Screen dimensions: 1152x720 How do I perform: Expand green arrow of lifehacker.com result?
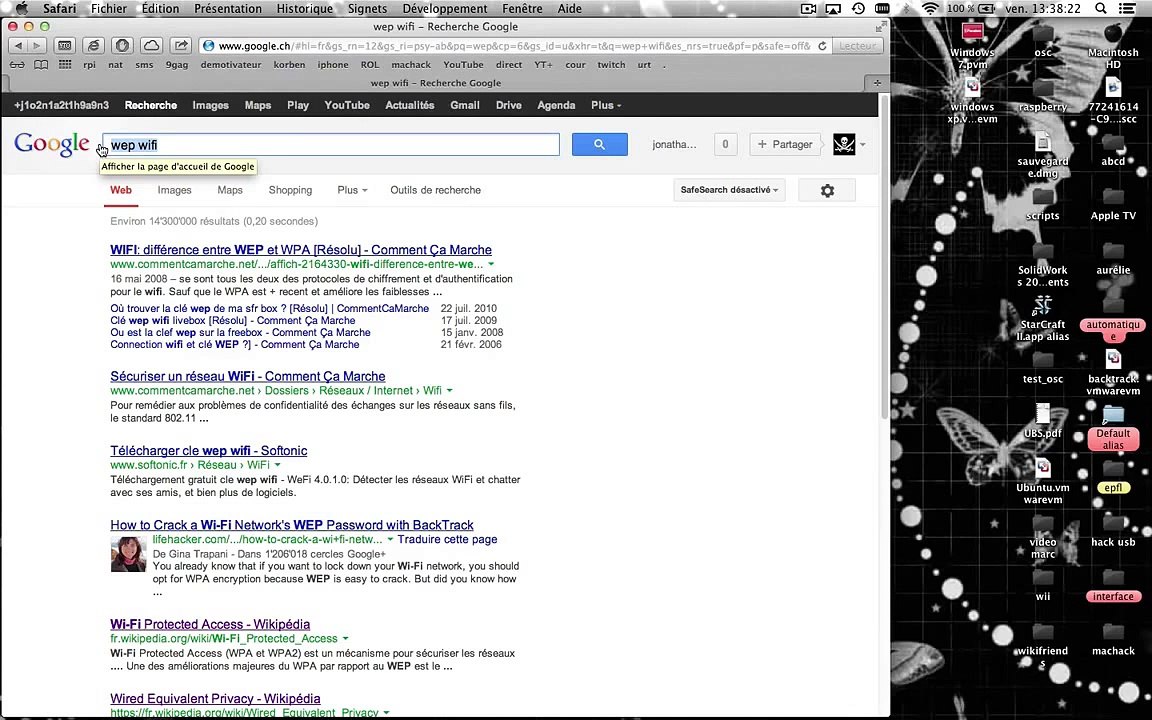pyautogui.click(x=390, y=539)
